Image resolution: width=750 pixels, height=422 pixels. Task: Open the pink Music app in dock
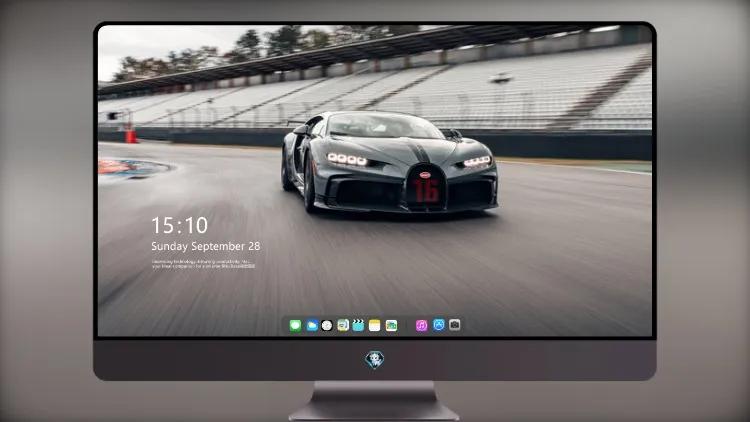[421, 325]
